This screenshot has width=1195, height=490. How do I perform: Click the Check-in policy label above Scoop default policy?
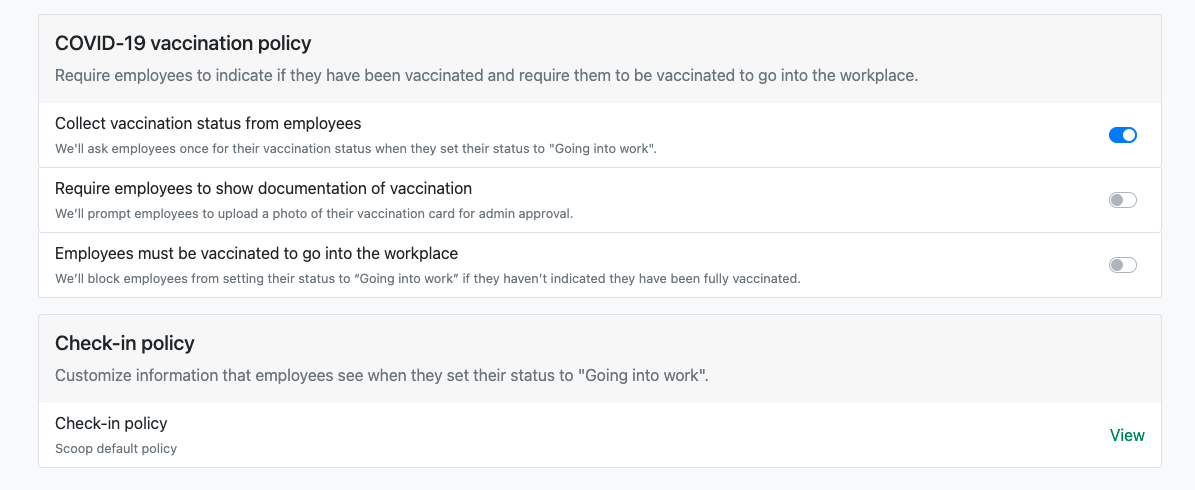click(x=111, y=424)
